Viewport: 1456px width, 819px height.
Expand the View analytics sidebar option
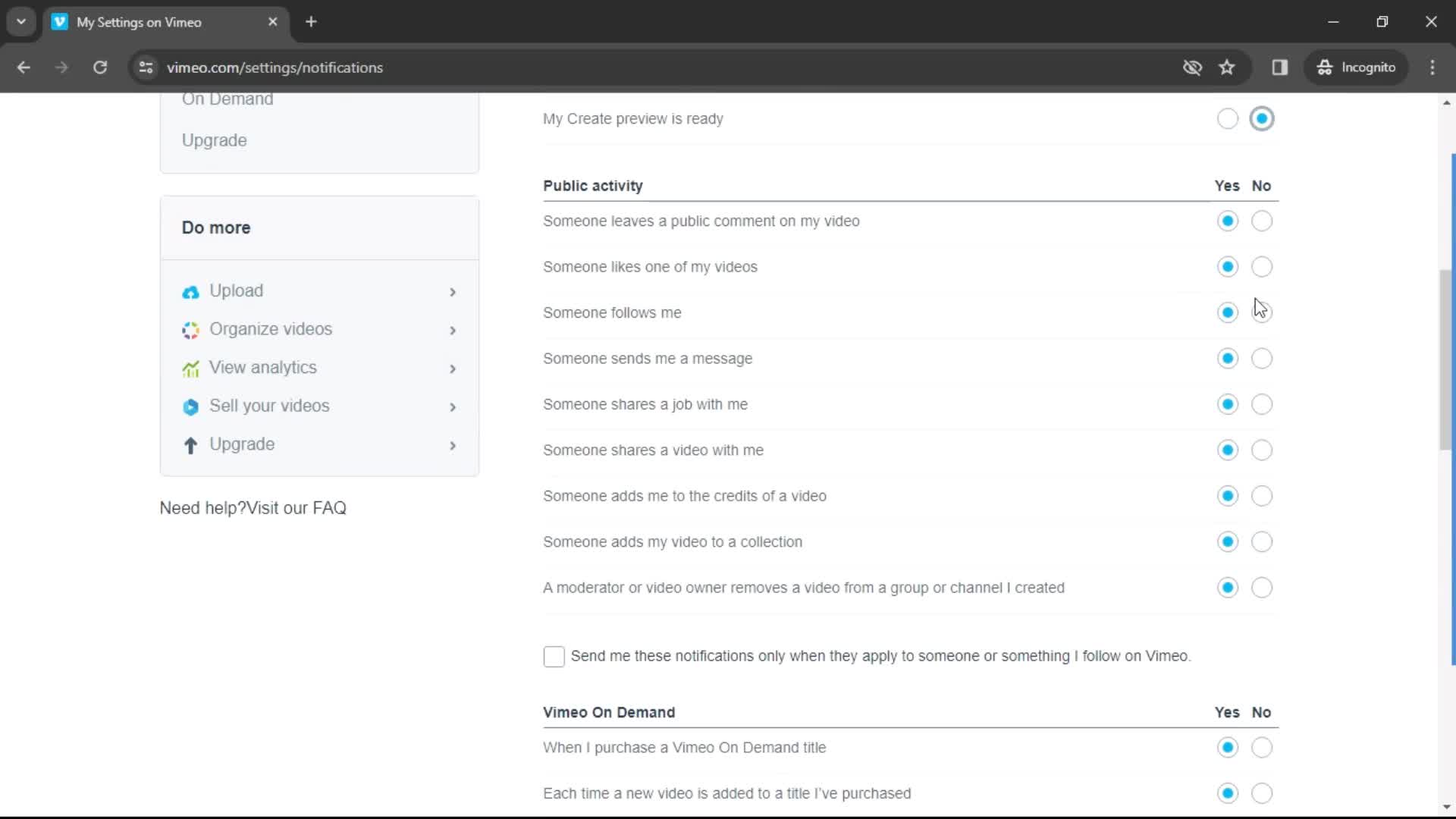point(452,368)
